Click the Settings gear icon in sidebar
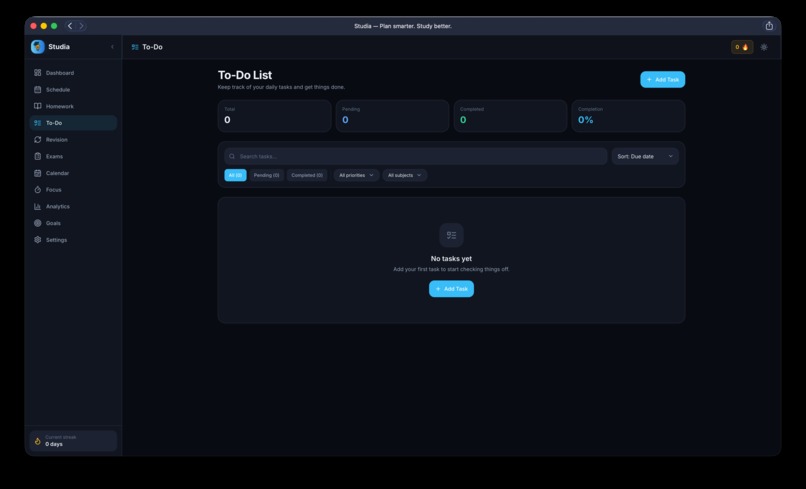Screen dimensions: 806x489 (x=38, y=240)
